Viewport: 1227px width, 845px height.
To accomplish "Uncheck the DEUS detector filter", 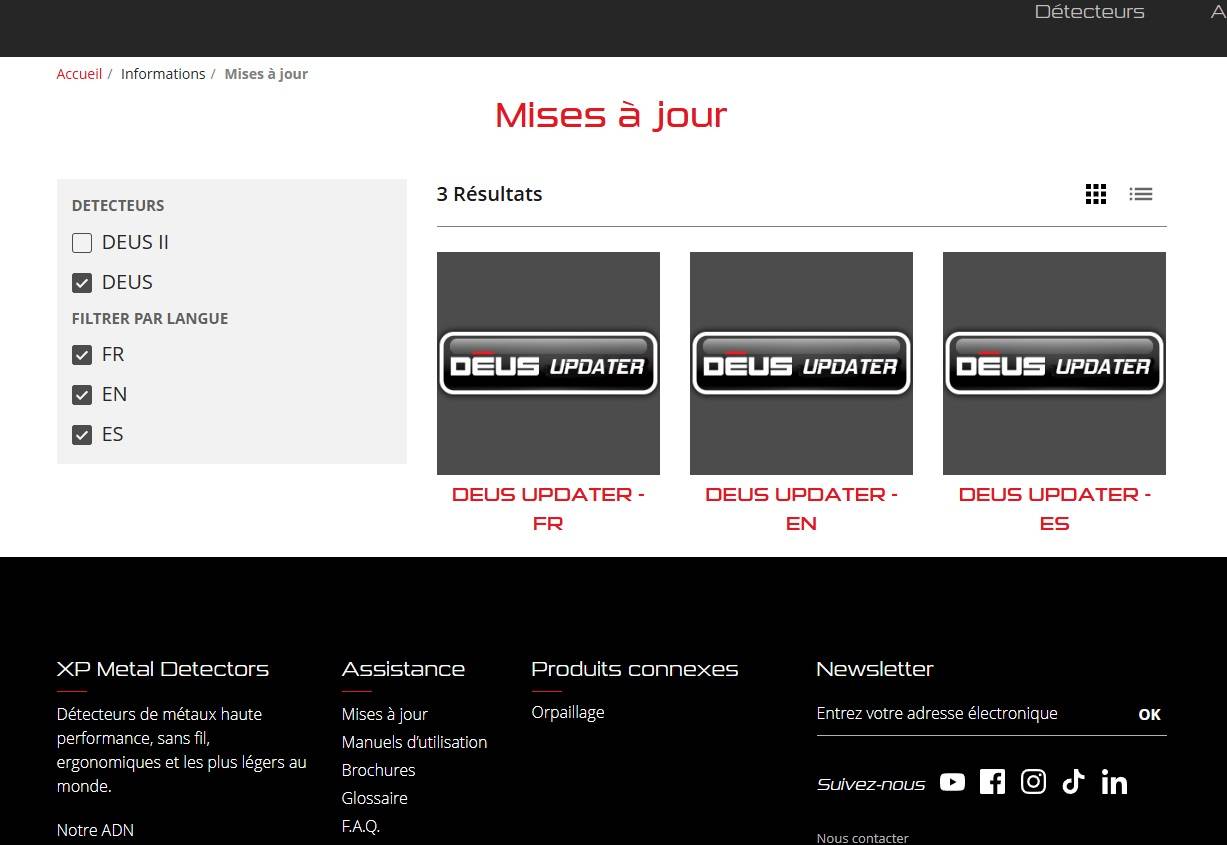I will [x=82, y=283].
